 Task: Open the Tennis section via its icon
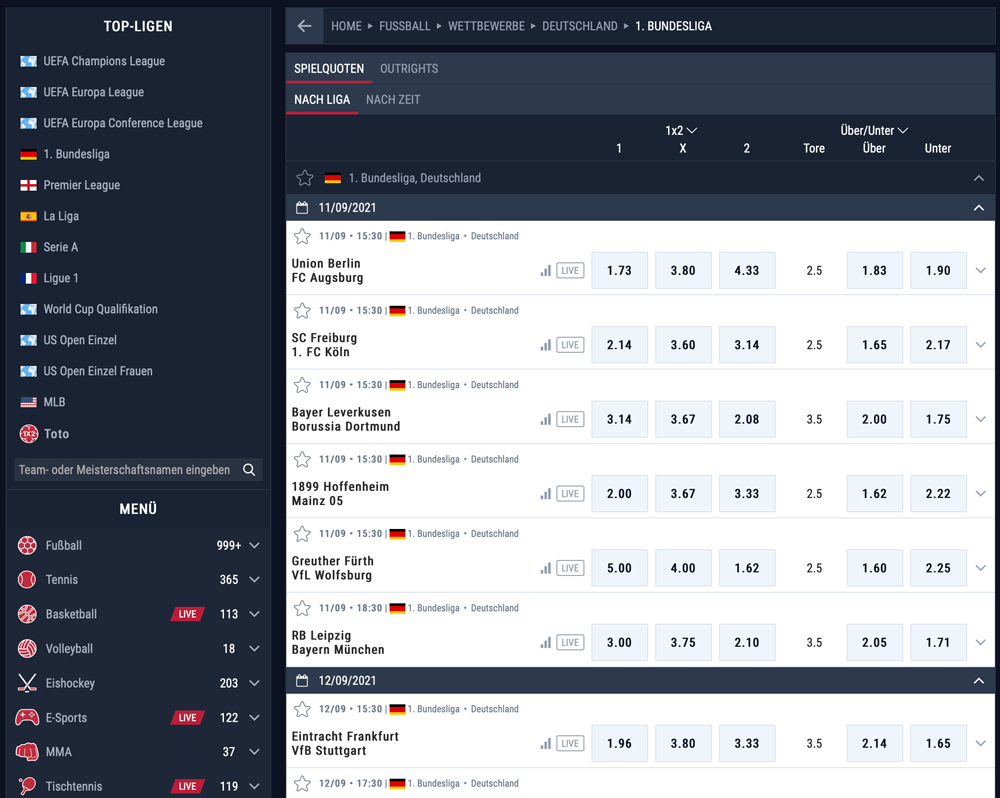click(x=25, y=579)
